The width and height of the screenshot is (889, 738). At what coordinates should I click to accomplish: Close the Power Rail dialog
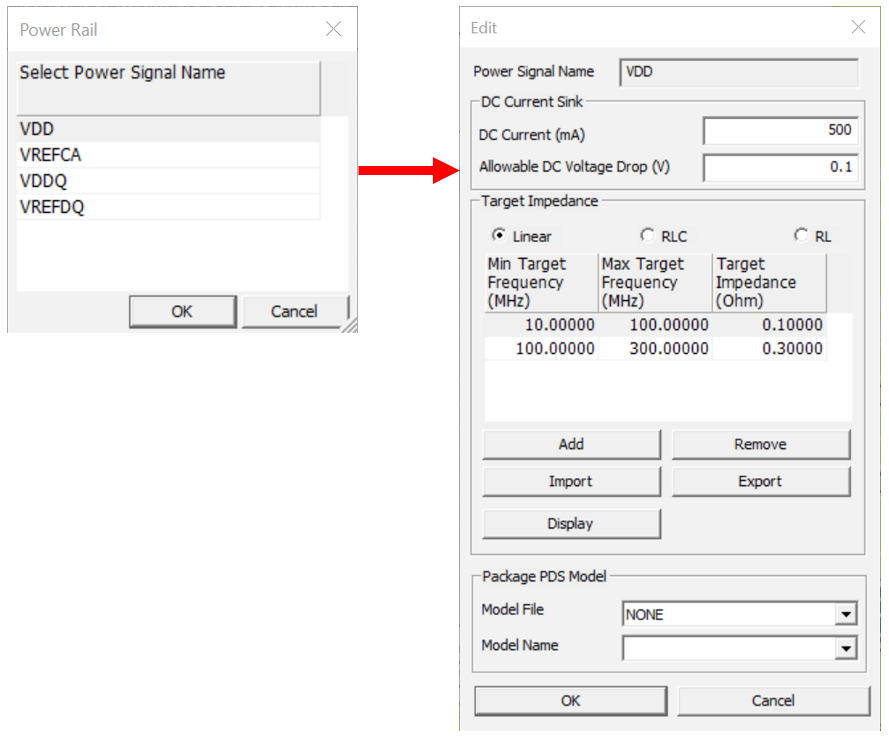click(x=334, y=29)
